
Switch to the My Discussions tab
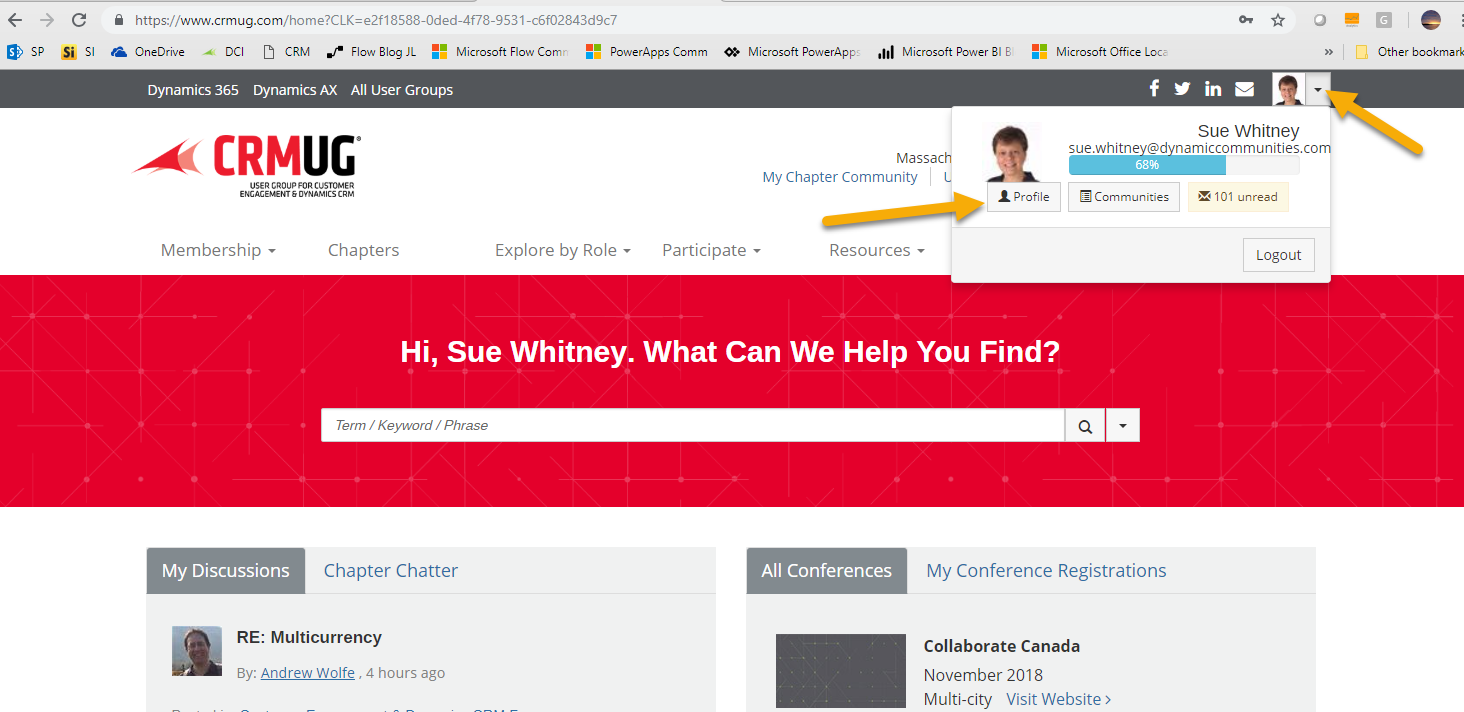click(226, 571)
